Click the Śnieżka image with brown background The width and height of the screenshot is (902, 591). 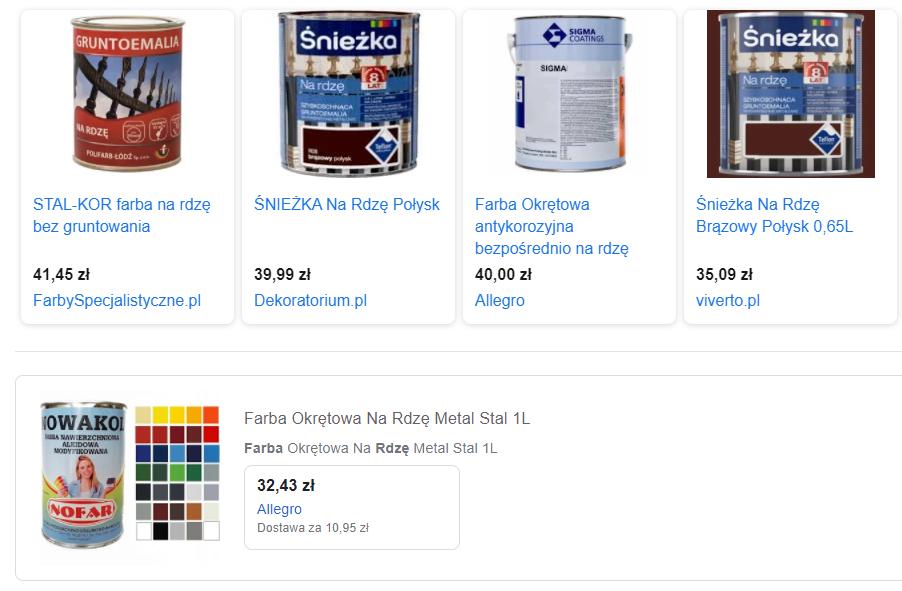[790, 93]
